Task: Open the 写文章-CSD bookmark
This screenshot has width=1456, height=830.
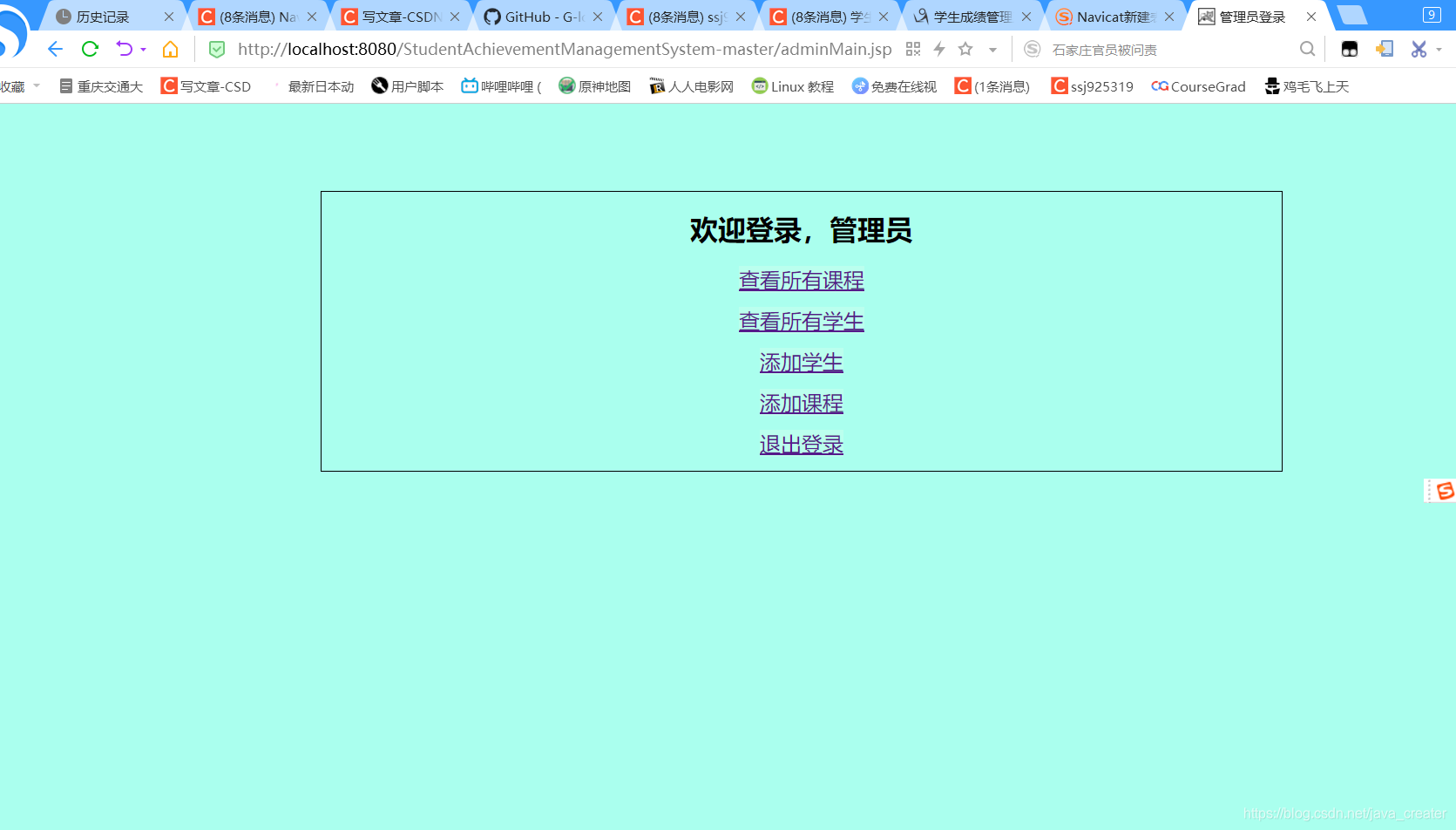Action: pos(207,86)
